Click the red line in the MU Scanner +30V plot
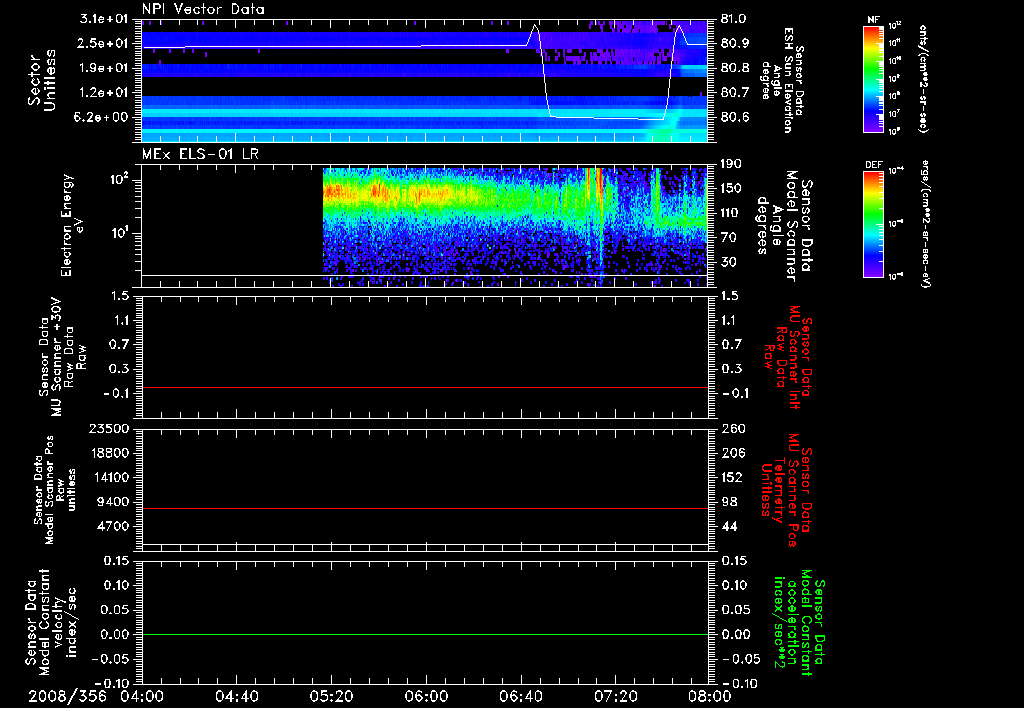This screenshot has width=1024, height=708. pos(425,387)
